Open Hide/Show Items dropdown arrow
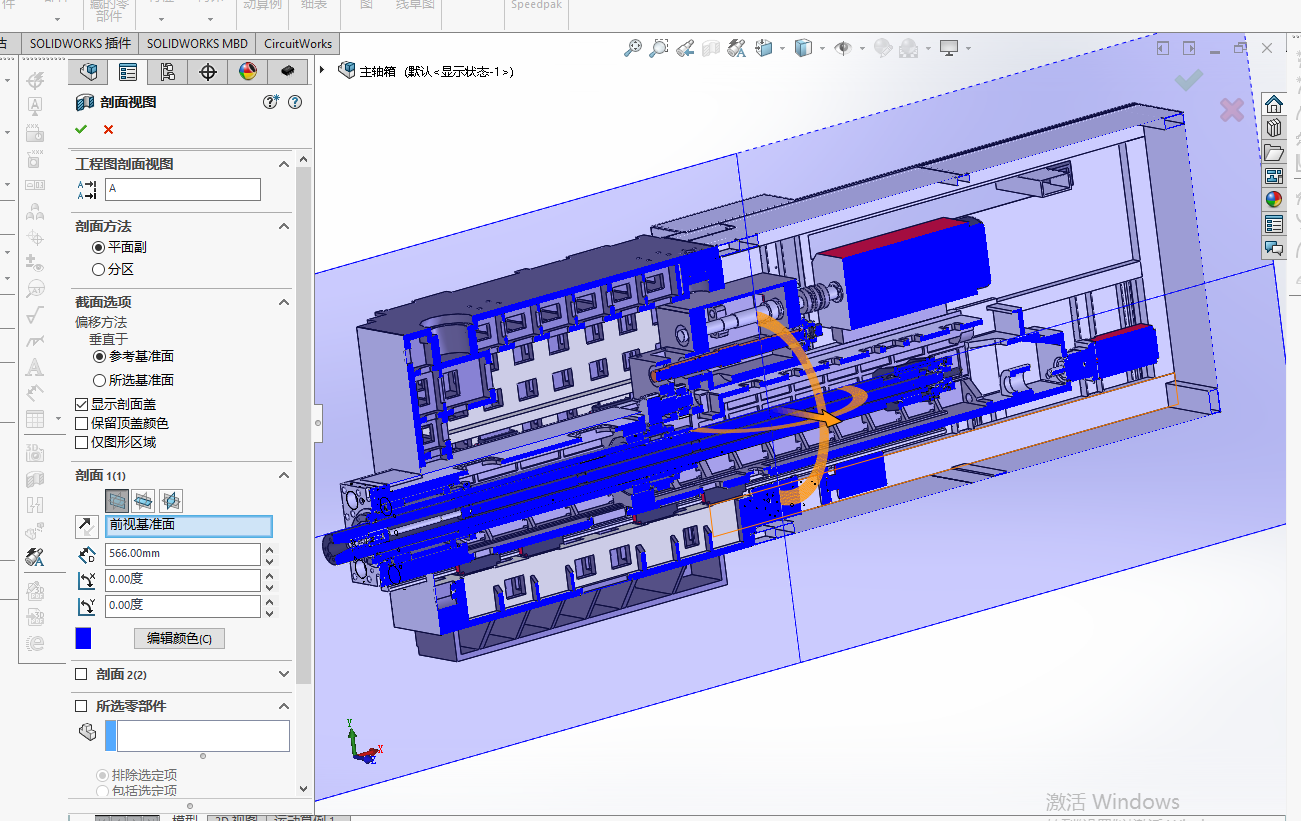 click(861, 48)
